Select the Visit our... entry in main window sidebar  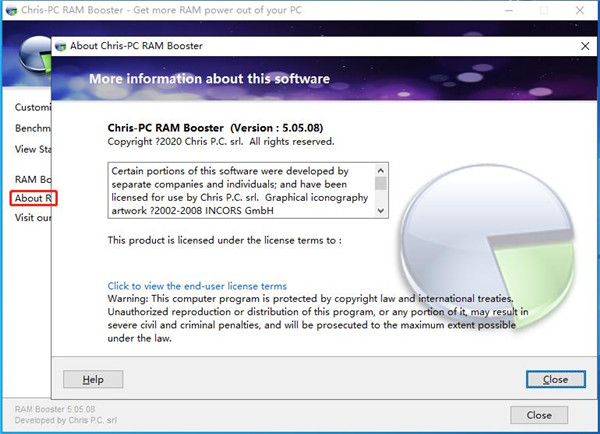pos(33,217)
